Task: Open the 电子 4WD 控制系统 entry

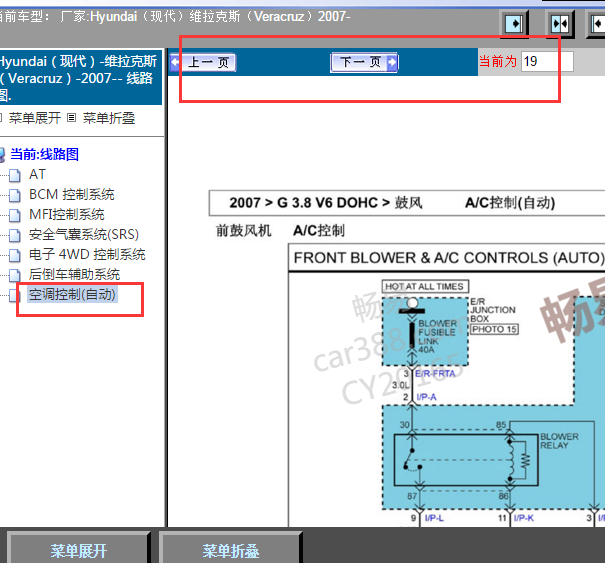Action: 87,255
